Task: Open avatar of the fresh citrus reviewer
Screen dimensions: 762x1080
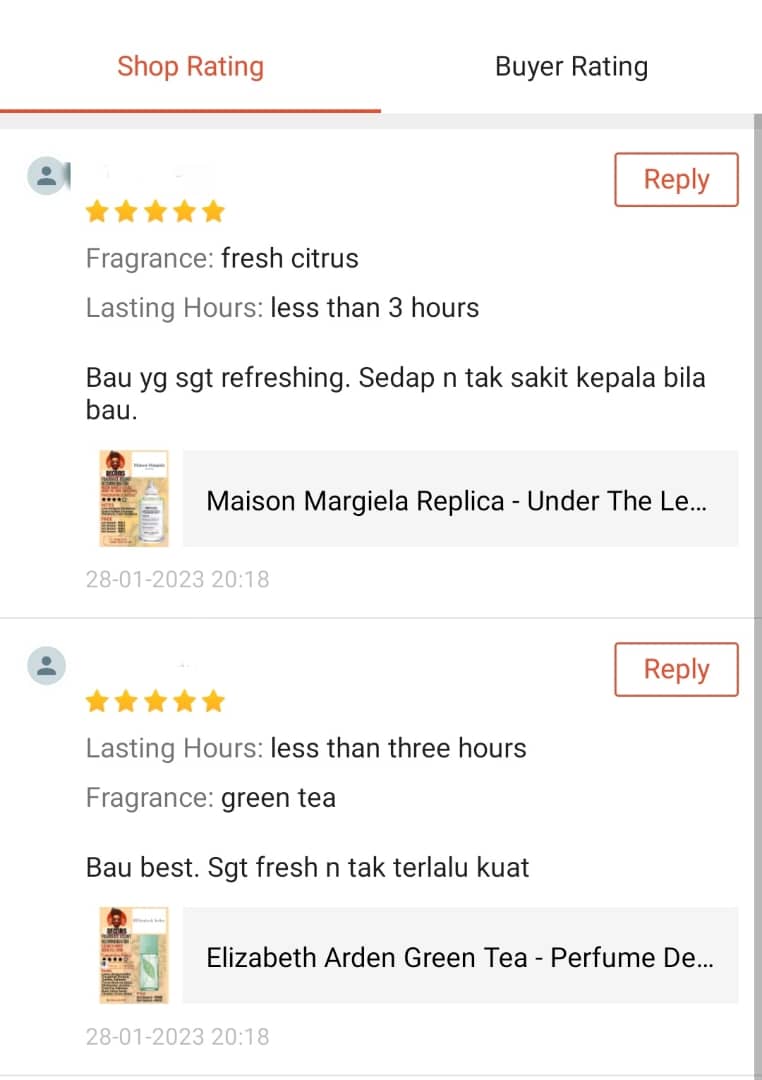Action: 46,177
